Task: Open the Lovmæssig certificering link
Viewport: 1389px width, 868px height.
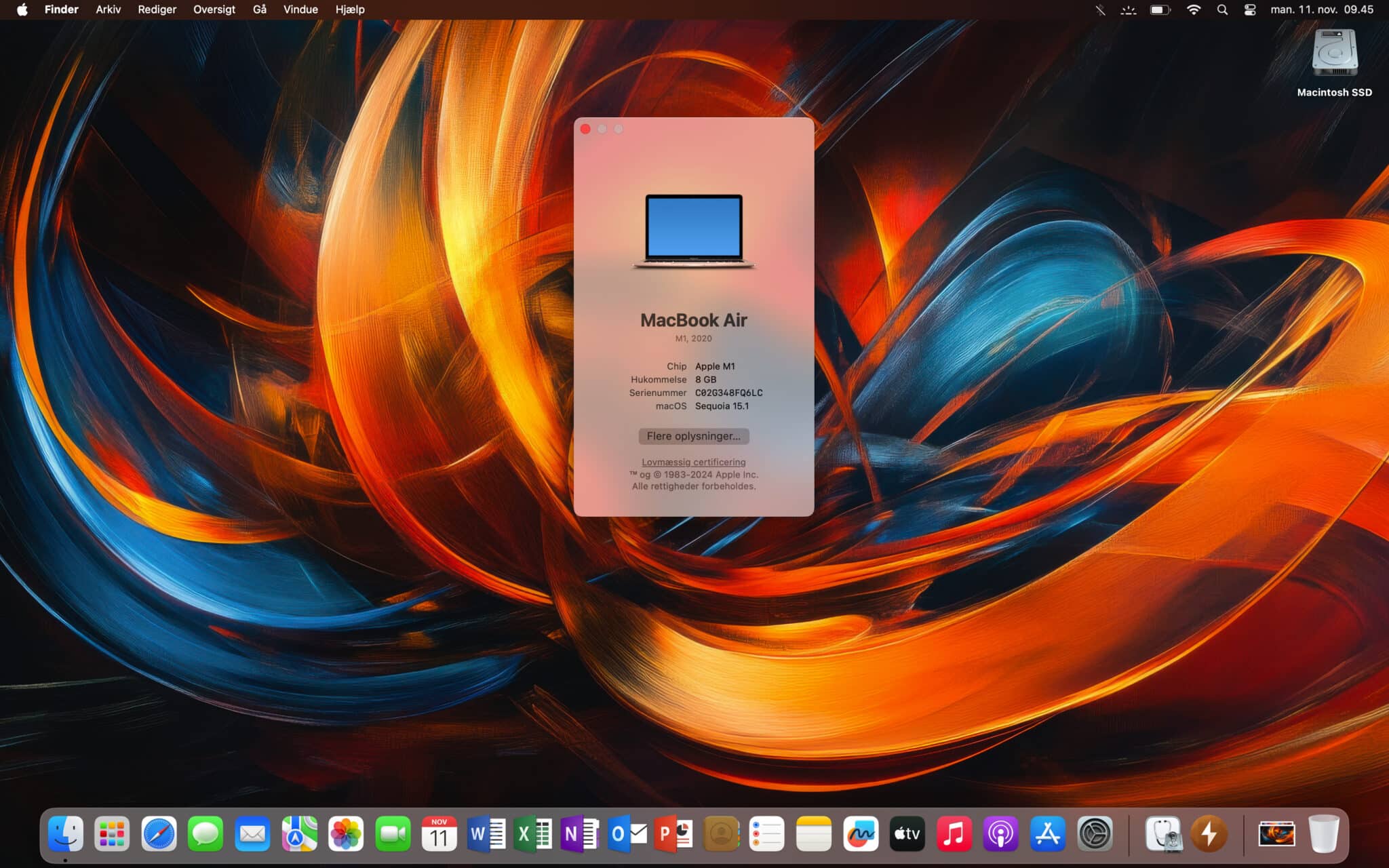Action: (x=693, y=462)
